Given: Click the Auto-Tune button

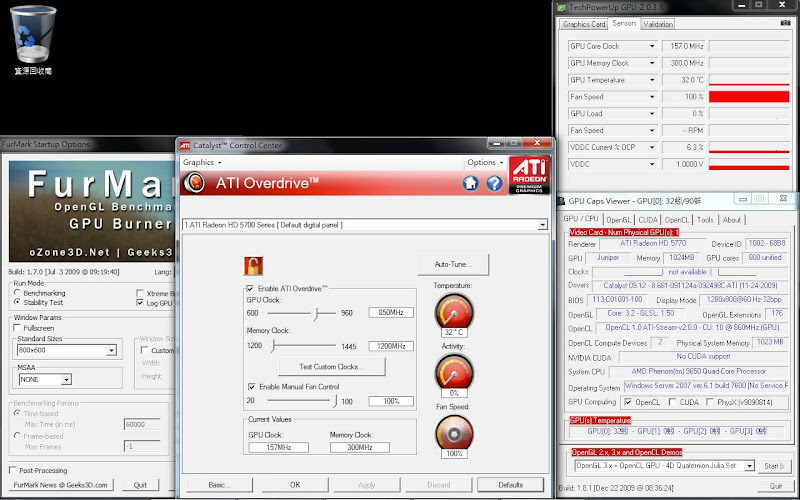Looking at the screenshot, I should tap(453, 264).
